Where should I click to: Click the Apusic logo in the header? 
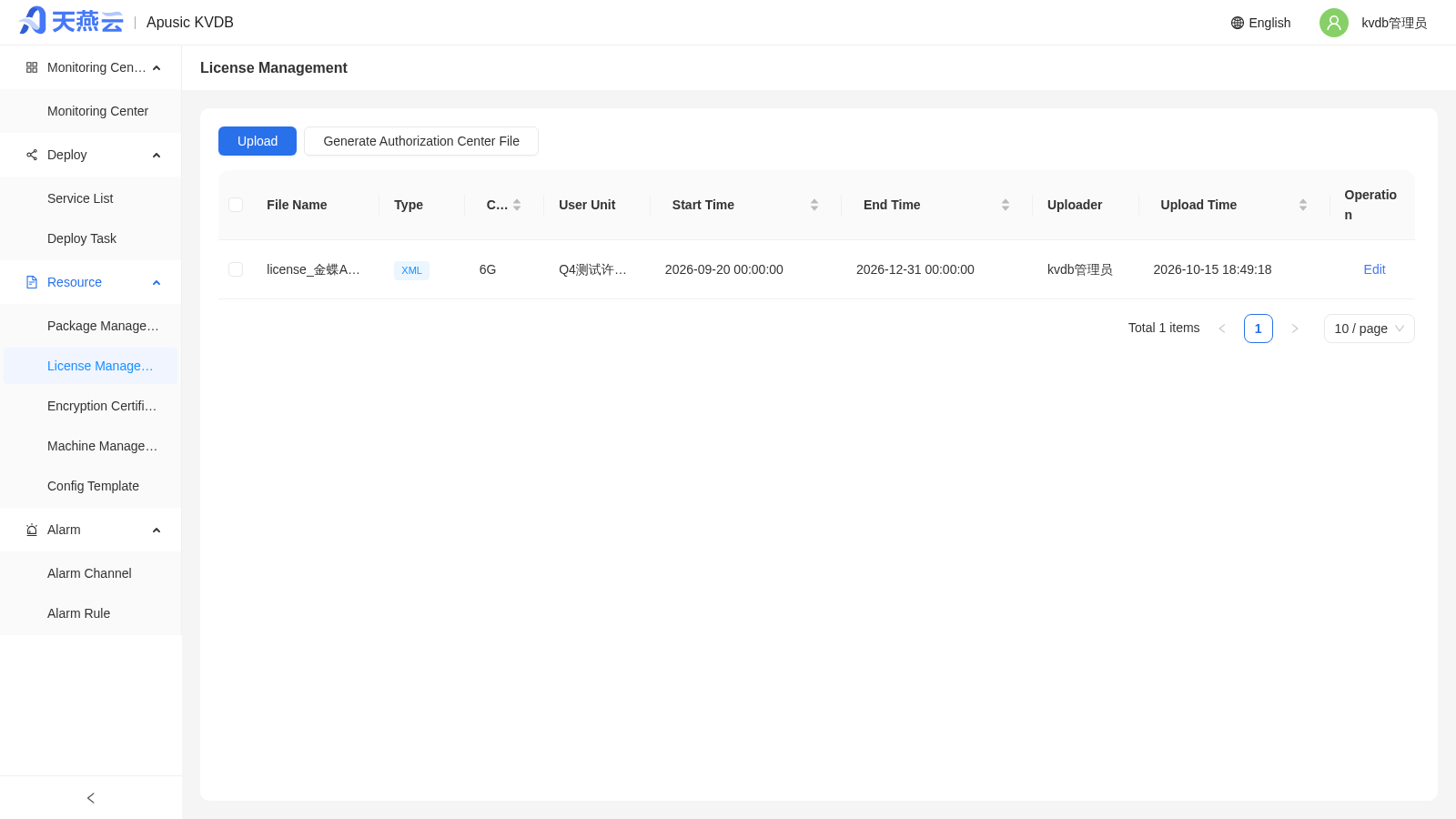71,21
